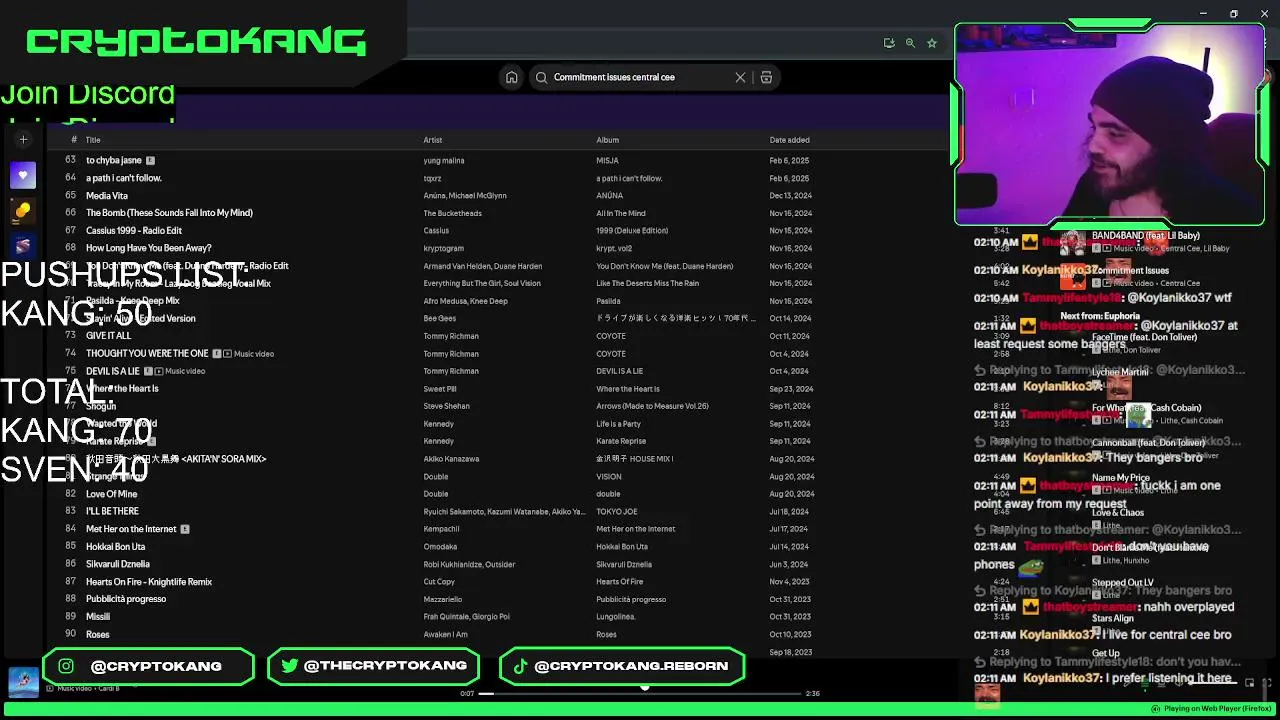Open album link '1999 (Deluxe Edition)'
The width and height of the screenshot is (1280, 720).
[x=632, y=231]
